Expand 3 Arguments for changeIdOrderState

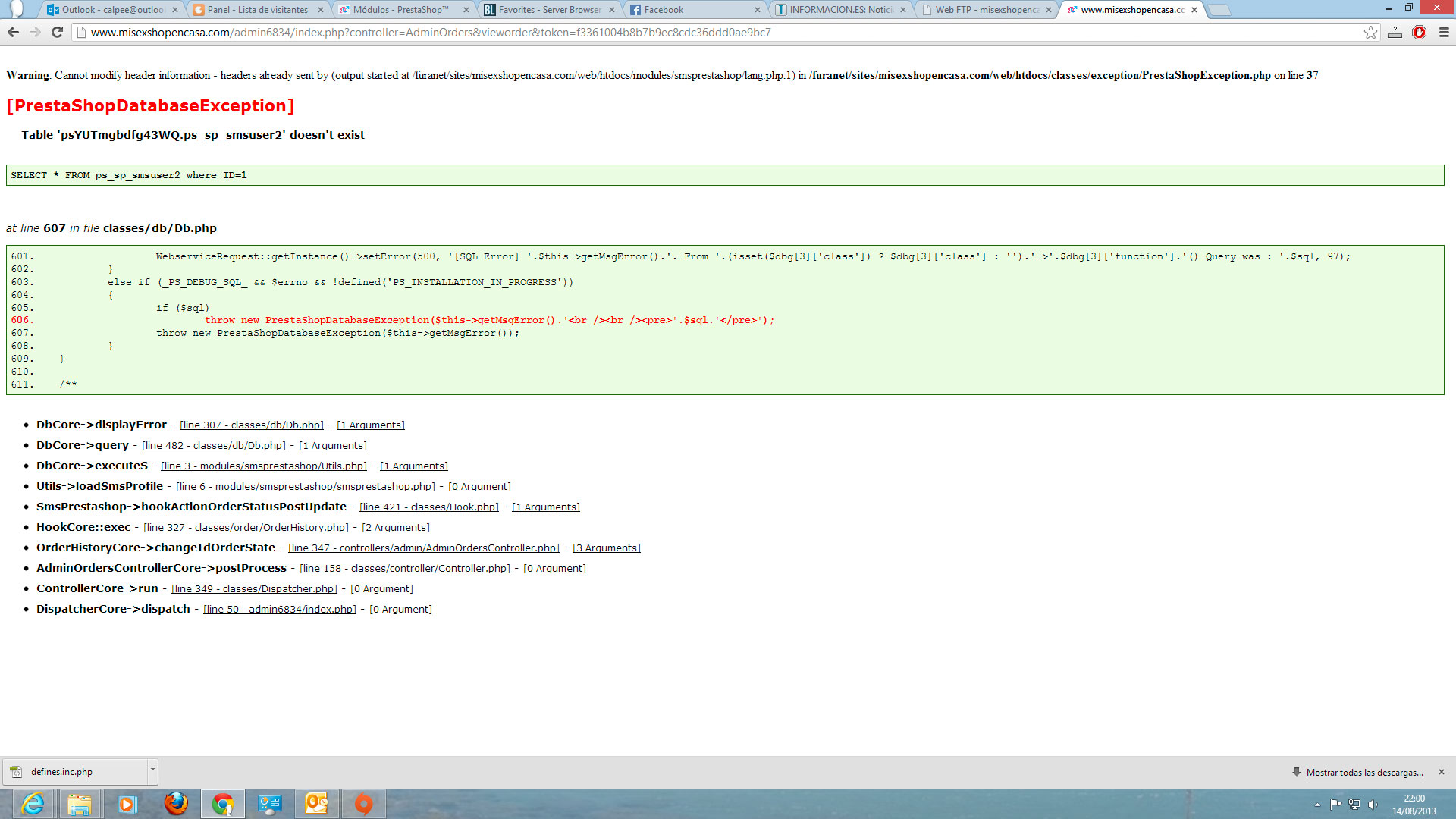606,548
